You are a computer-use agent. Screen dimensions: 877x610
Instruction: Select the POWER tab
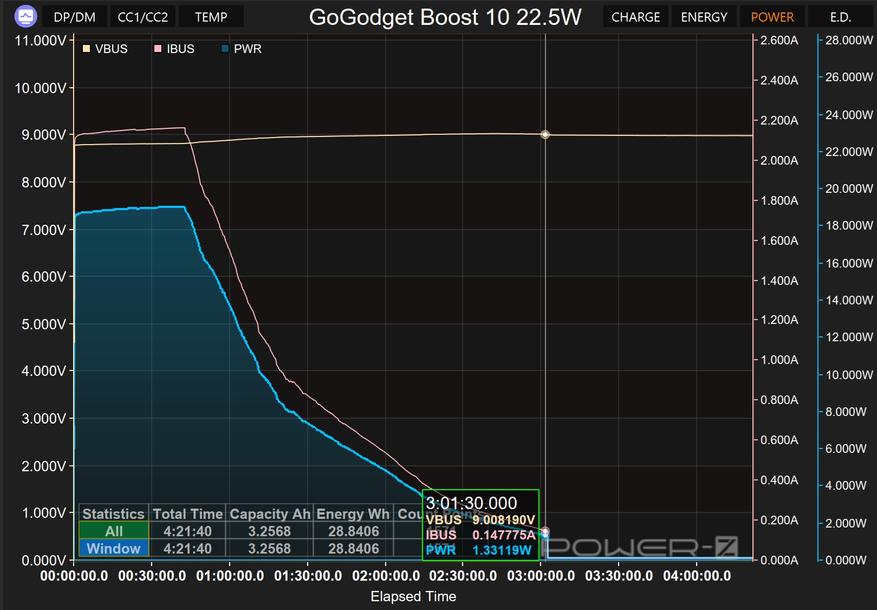(772, 17)
